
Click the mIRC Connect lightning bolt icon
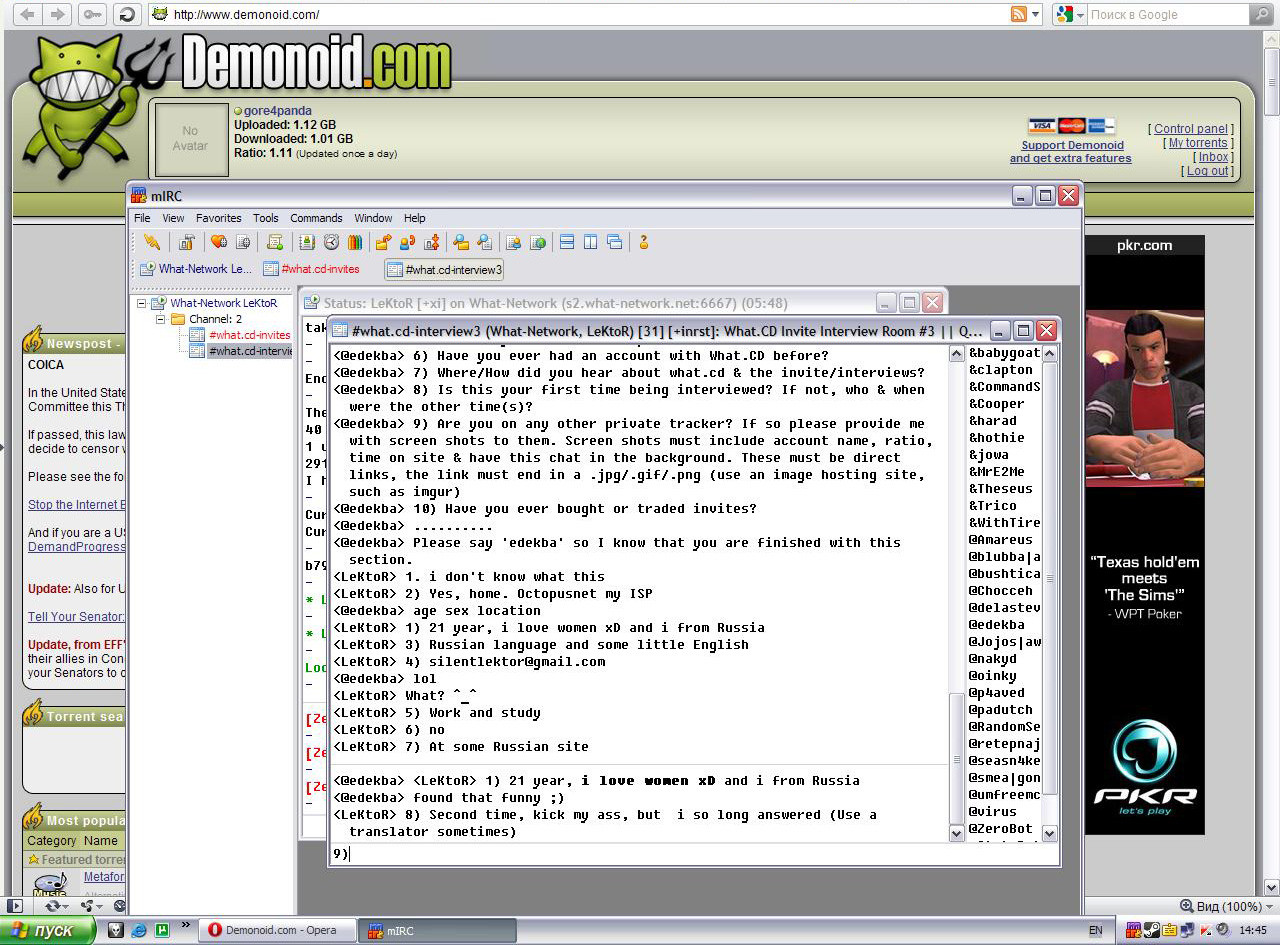click(x=152, y=242)
